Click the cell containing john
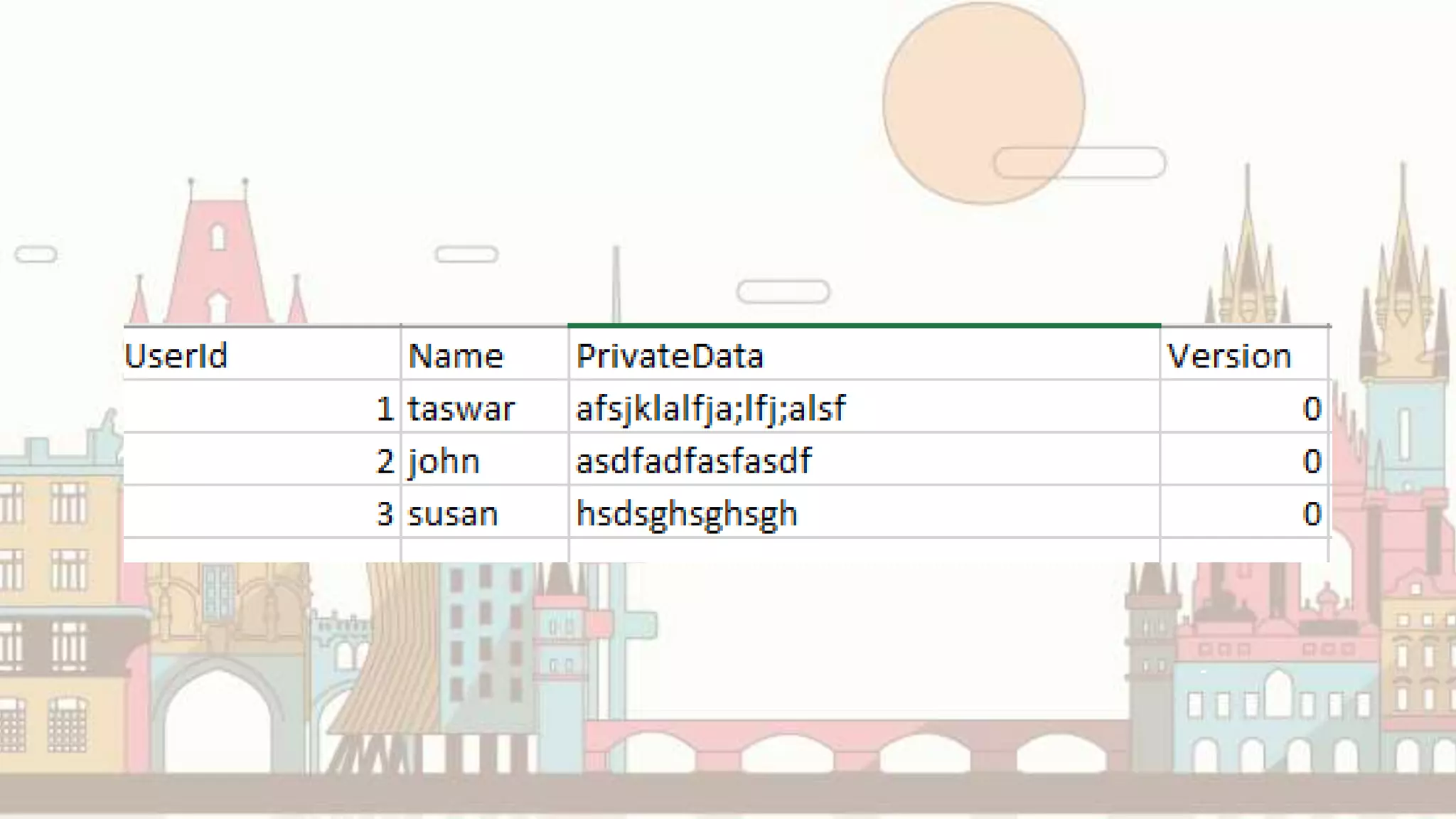This screenshot has width=1456, height=819. pos(485,459)
